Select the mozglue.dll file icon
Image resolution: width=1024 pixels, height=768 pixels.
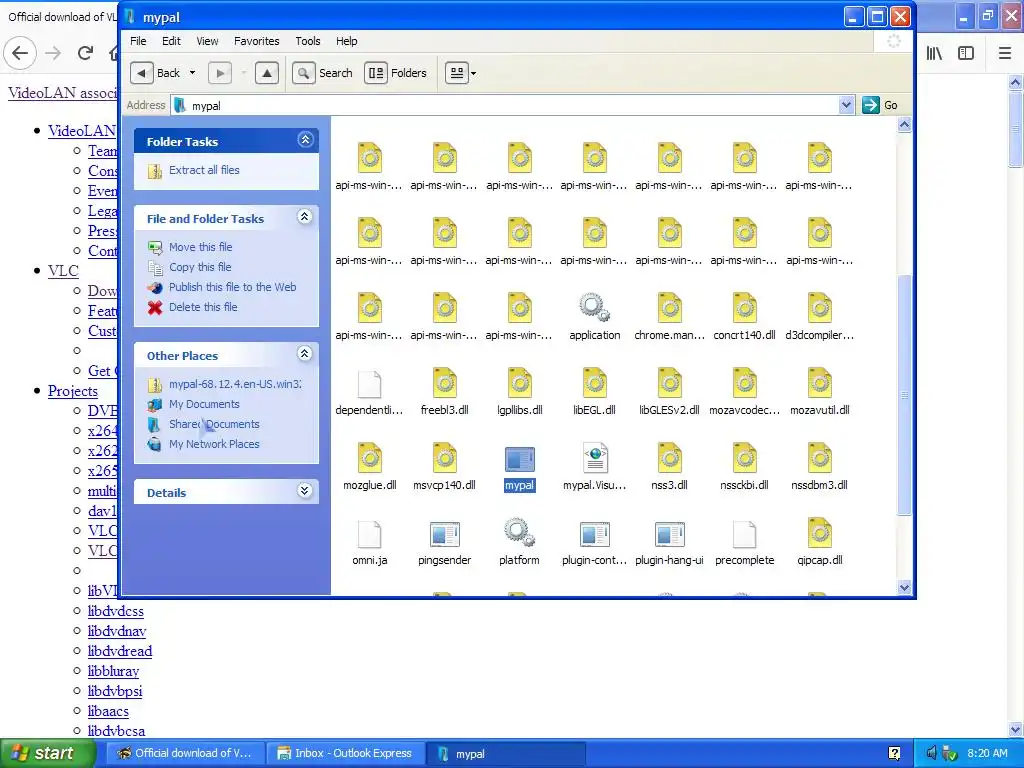pyautogui.click(x=370, y=458)
